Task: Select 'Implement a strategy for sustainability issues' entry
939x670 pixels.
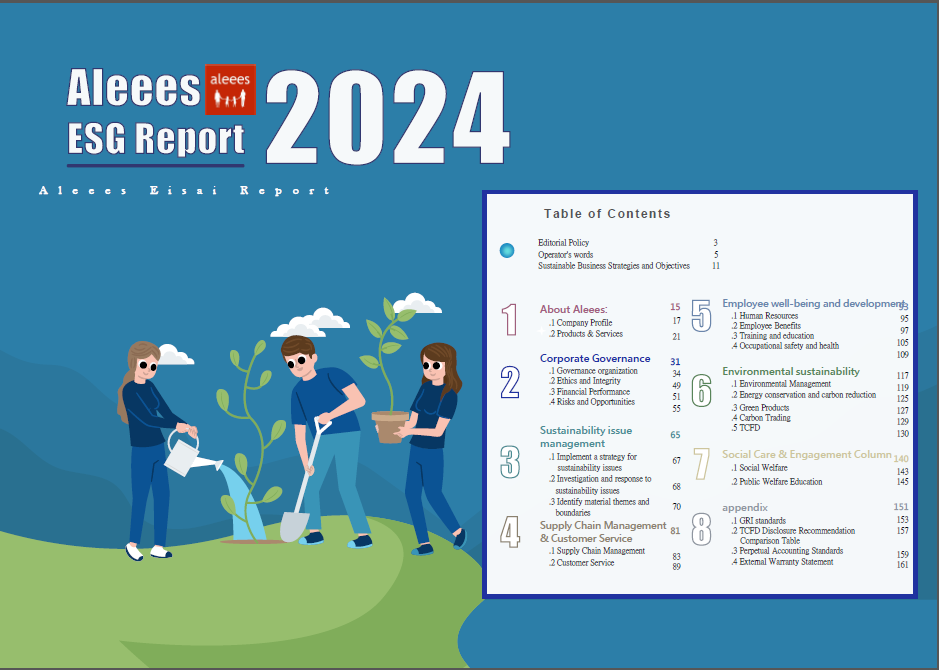Action: [x=593, y=462]
